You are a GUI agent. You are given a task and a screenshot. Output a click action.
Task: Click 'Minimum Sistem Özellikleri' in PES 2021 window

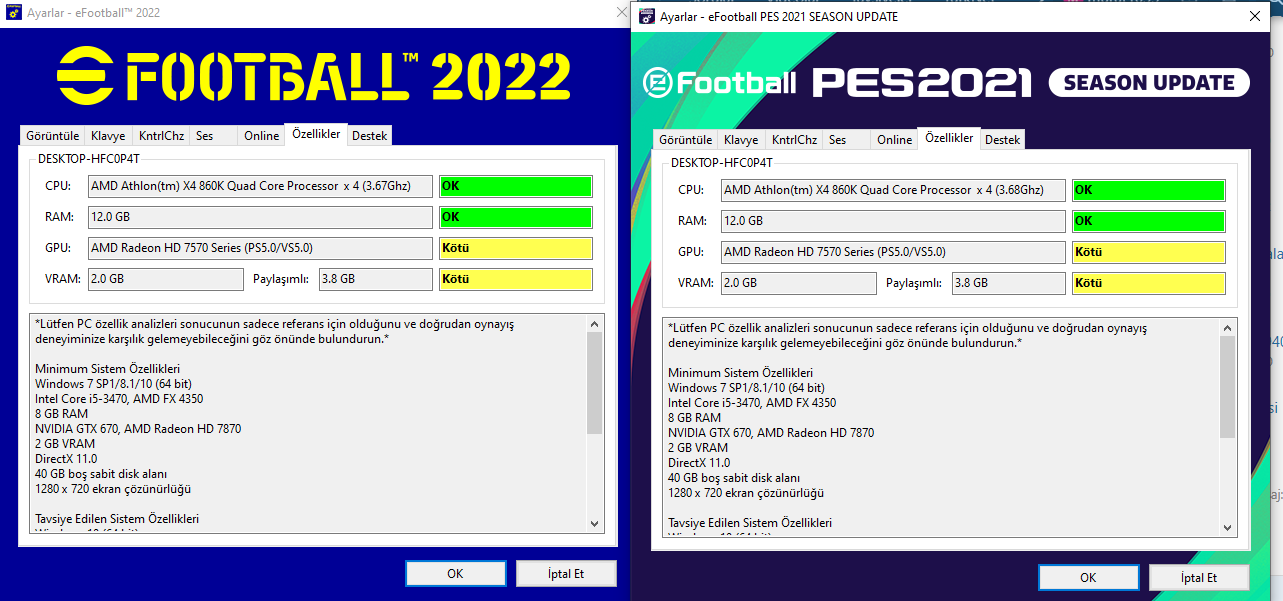(740, 373)
